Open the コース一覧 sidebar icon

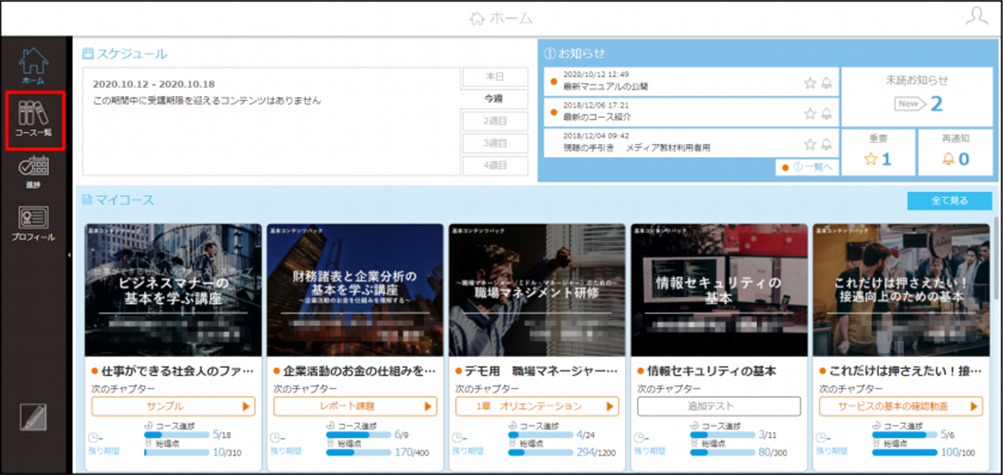[x=35, y=120]
